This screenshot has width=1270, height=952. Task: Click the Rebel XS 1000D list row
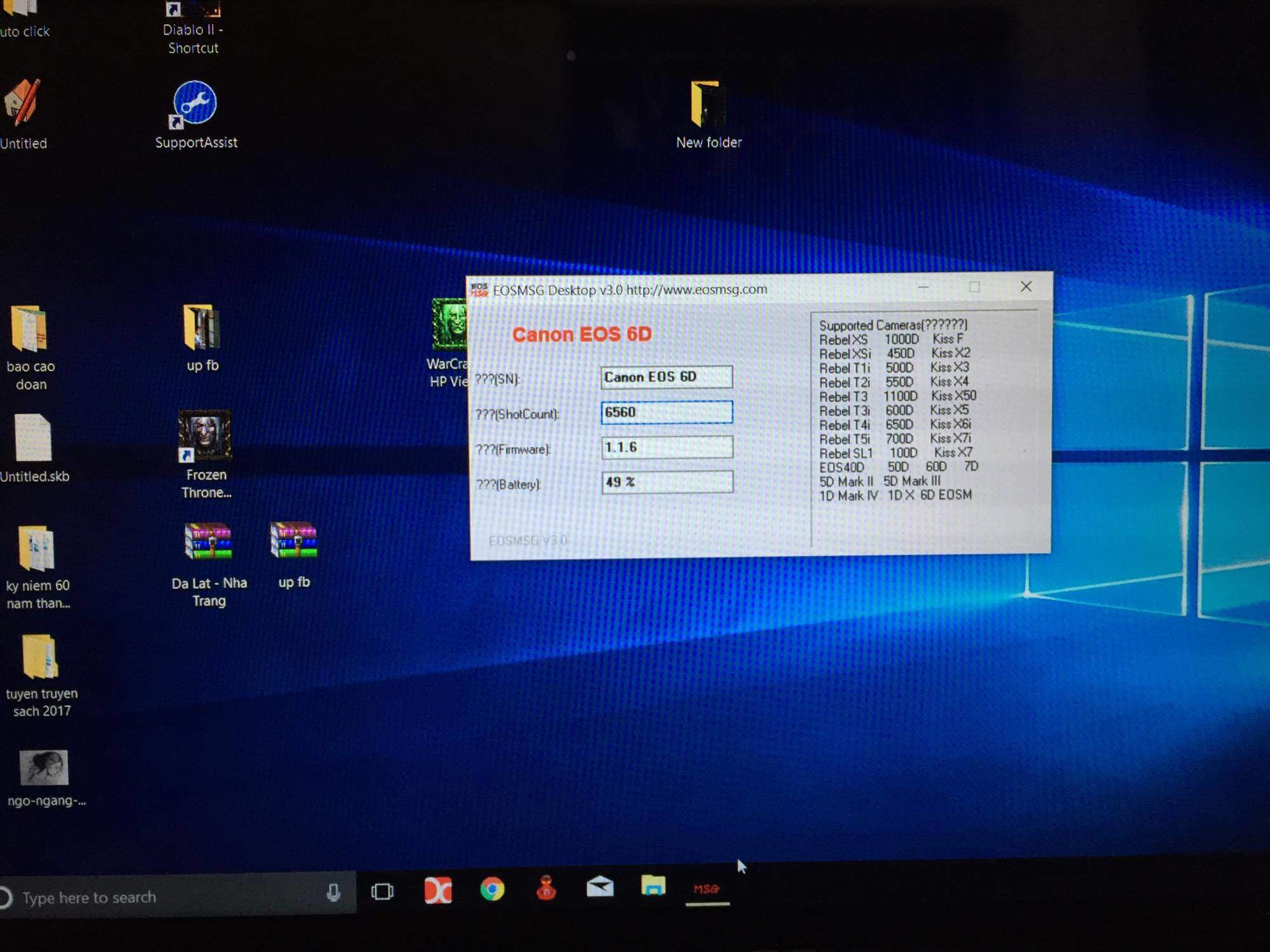[891, 340]
